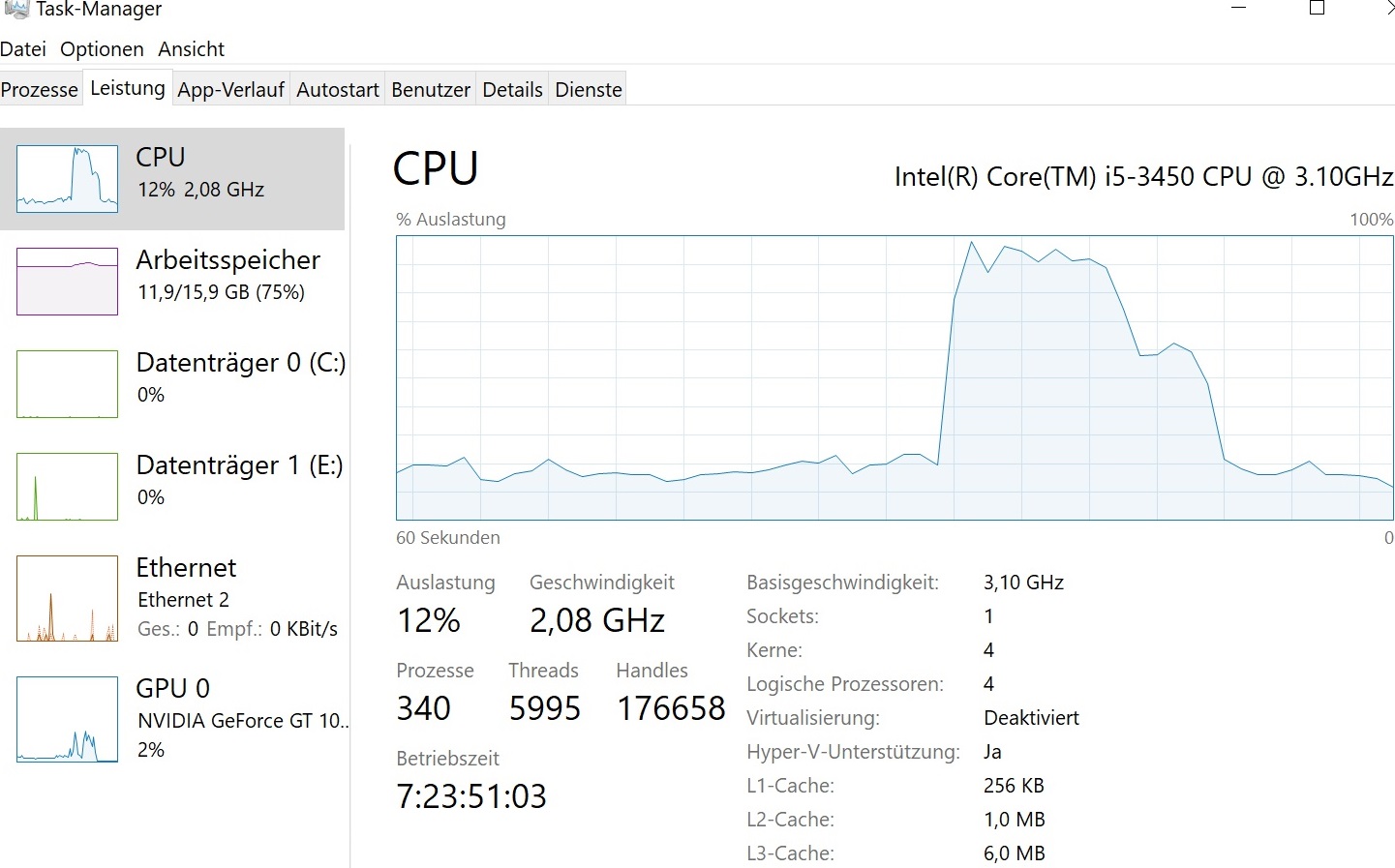Select the GPU 0 graph thumbnail
Screen dimensions: 1395x868
[x=67, y=720]
